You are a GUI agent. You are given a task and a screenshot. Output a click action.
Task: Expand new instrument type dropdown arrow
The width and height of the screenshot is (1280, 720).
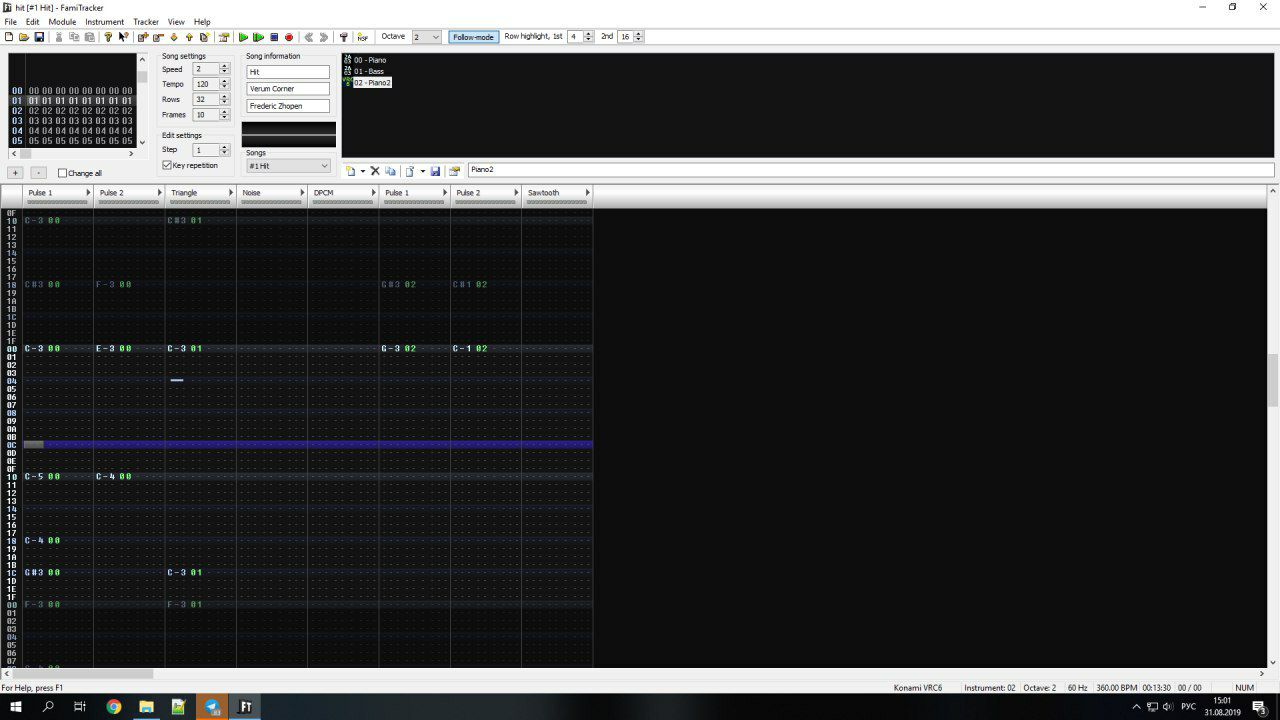[x=363, y=171]
